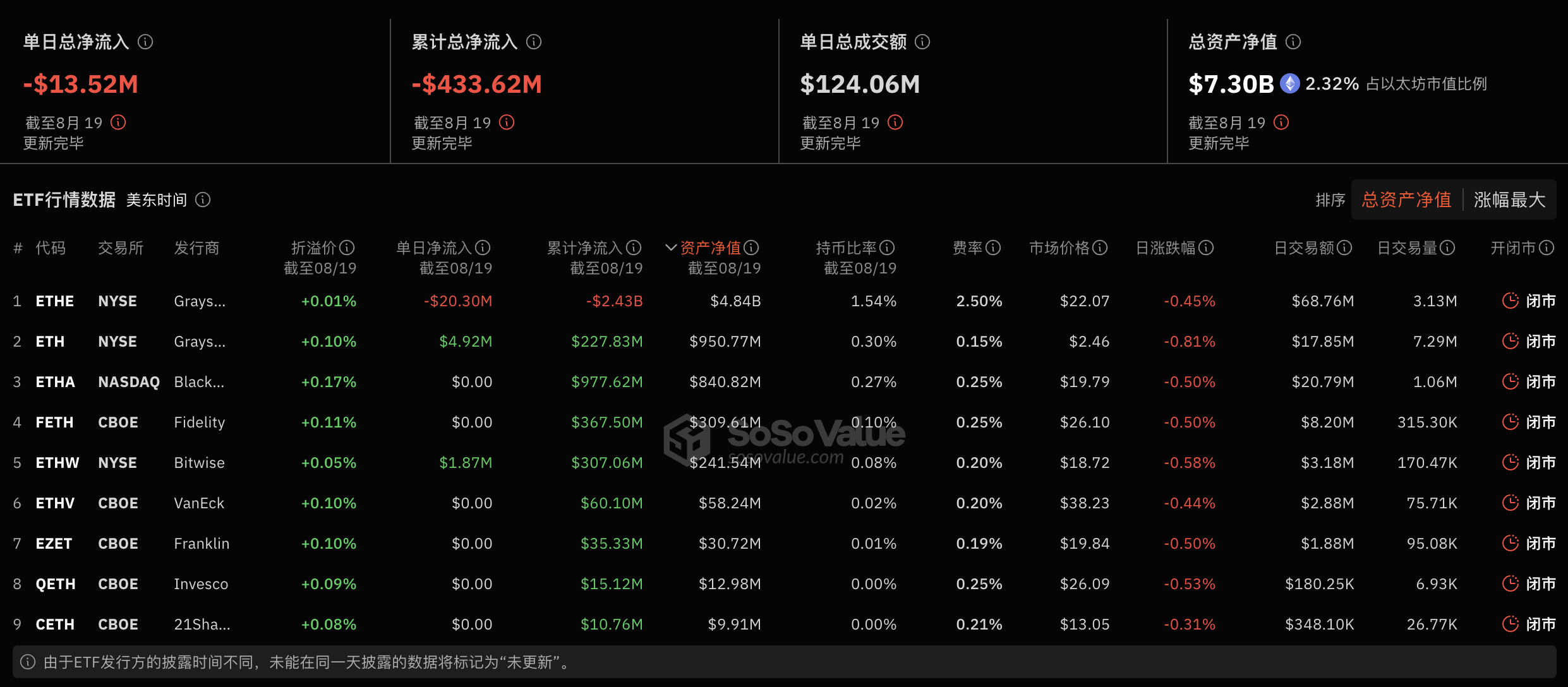Open info tooltip for 单日总净流入

click(x=147, y=42)
